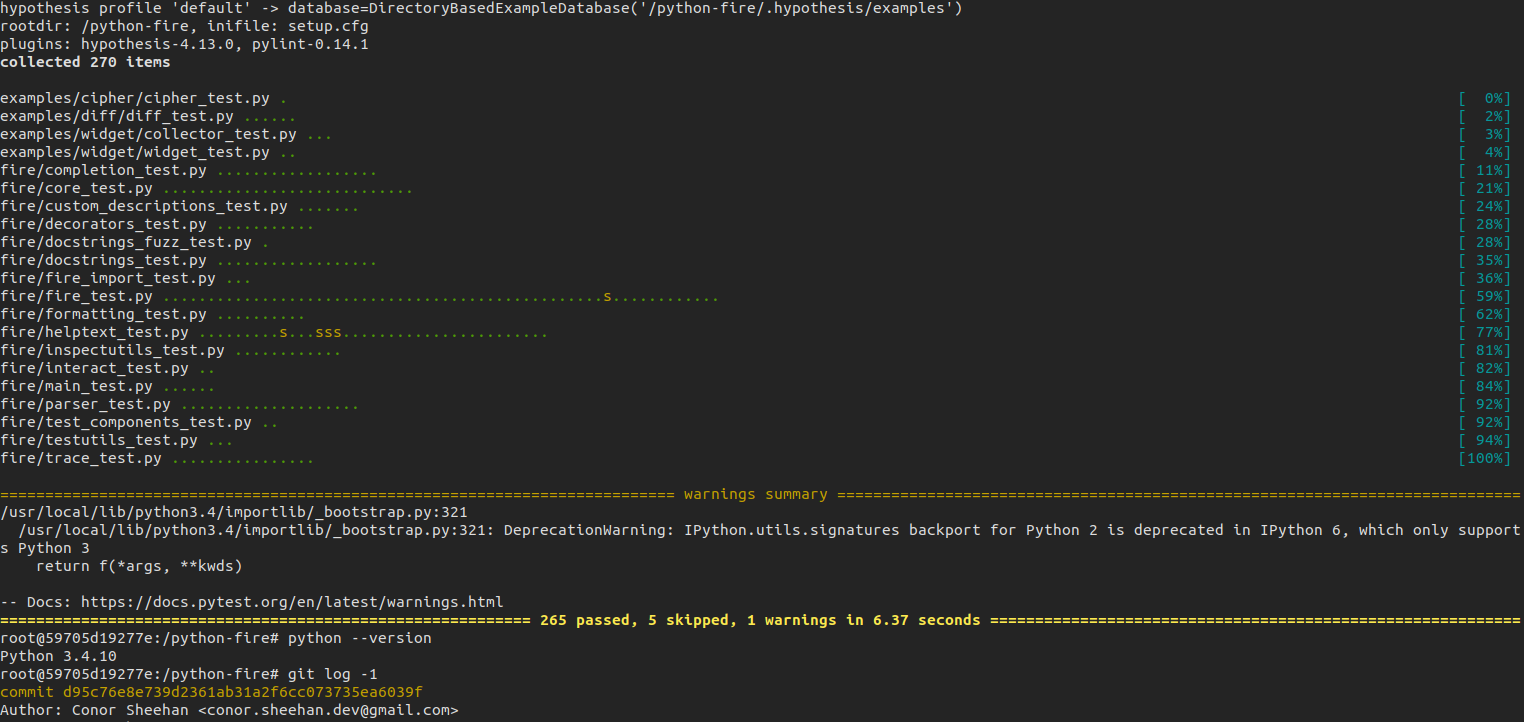Click fire/trace_test.py file name
This screenshot has width=1524, height=722.
coord(81,458)
